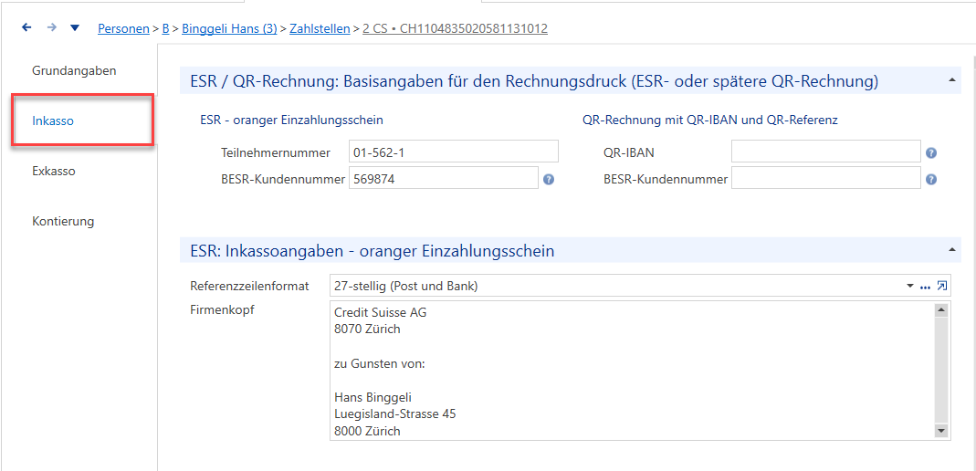Open the Kontierung tab
976x471 pixels.
(63, 221)
